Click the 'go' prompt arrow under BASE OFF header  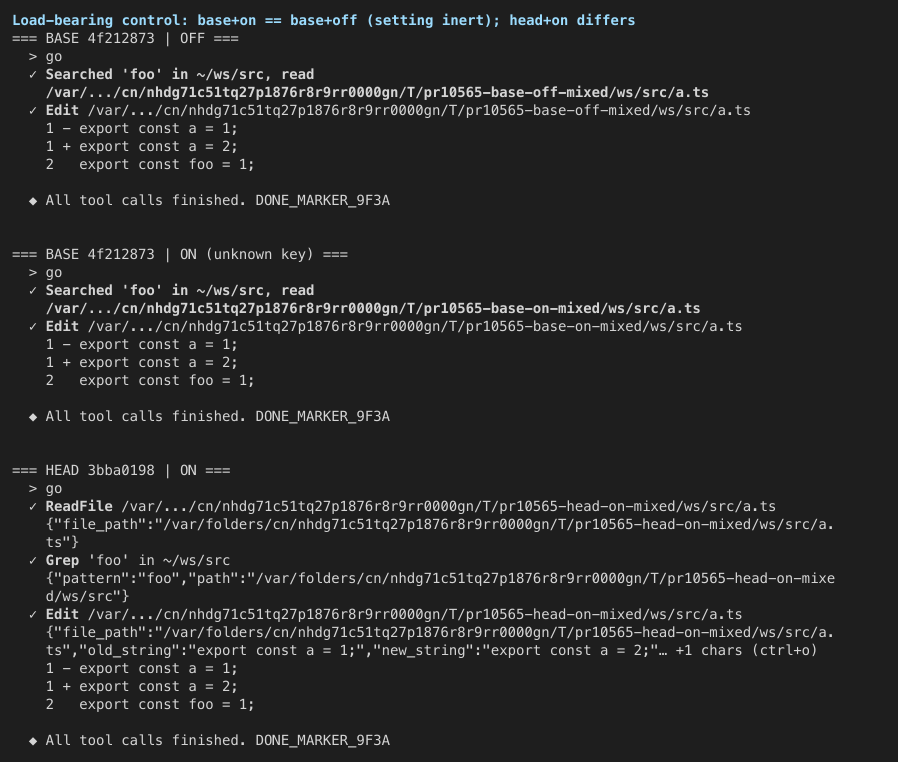pos(33,57)
